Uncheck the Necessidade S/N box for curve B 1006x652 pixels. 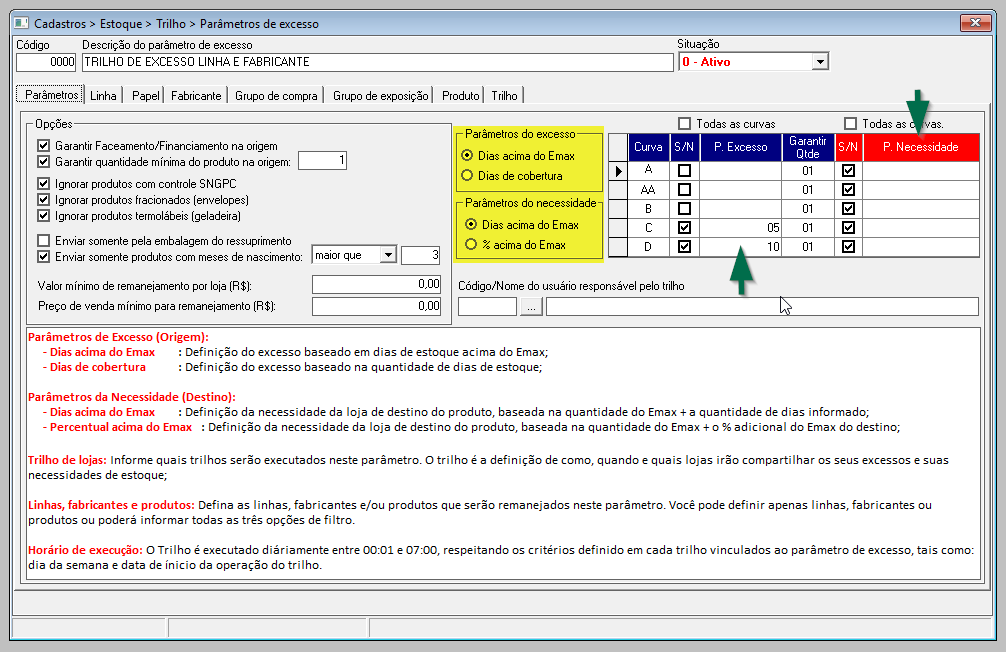(x=848, y=209)
